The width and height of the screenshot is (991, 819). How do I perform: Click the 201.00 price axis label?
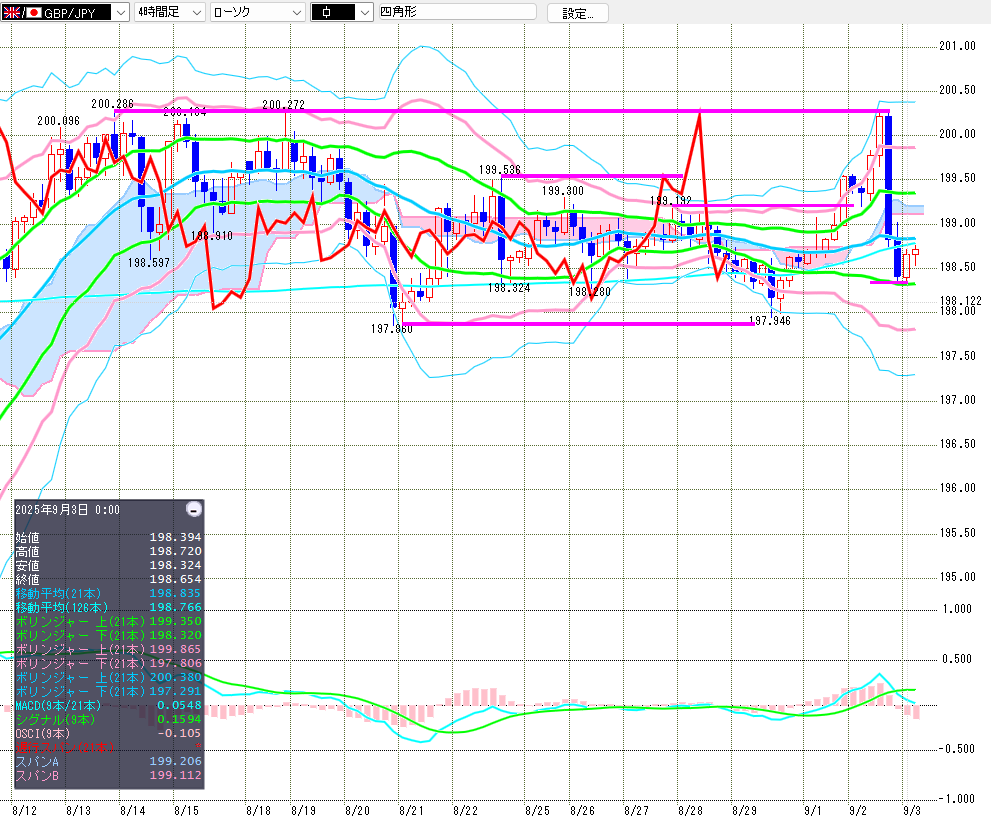click(x=957, y=46)
